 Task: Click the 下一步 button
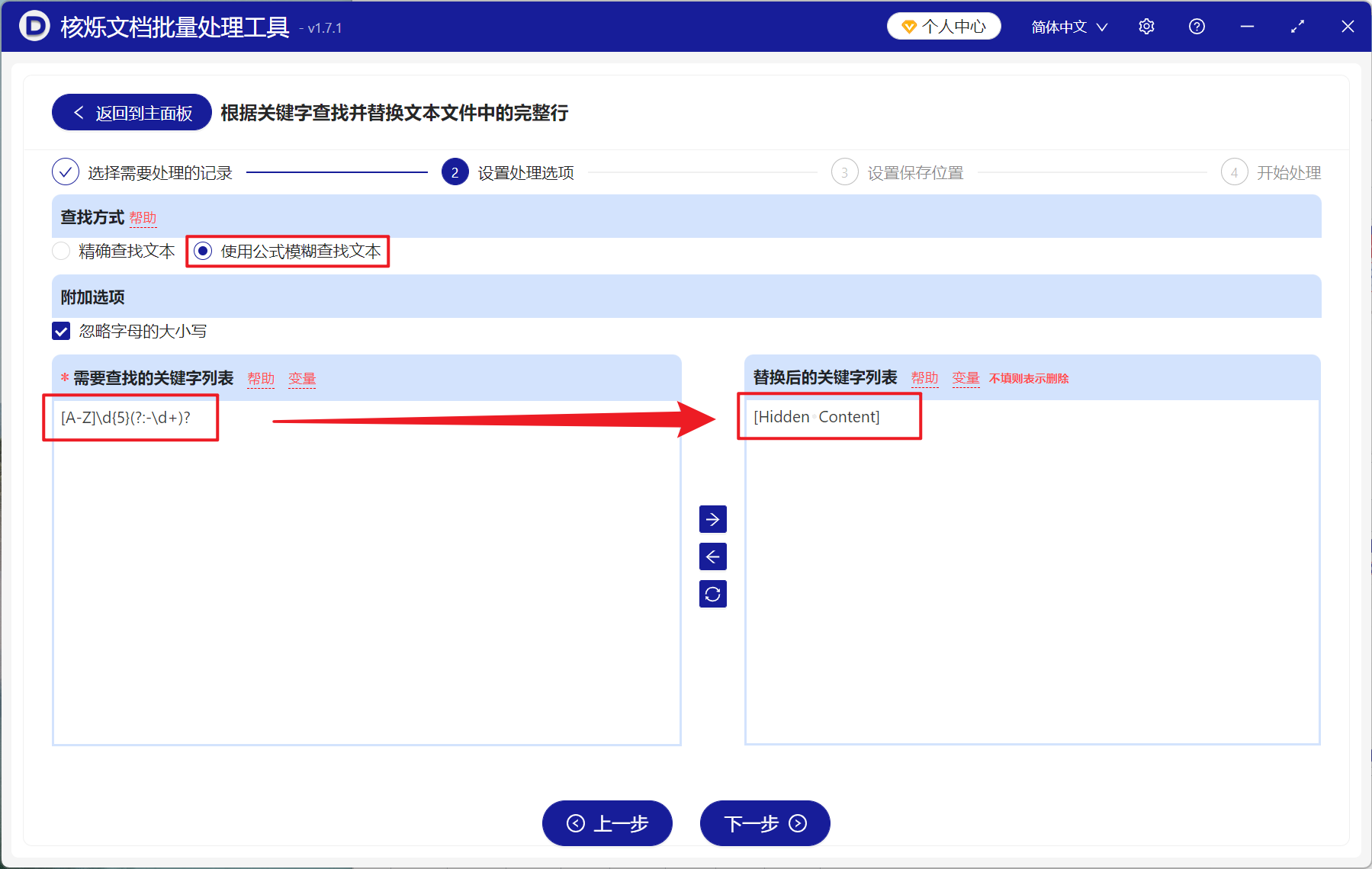[x=764, y=823]
